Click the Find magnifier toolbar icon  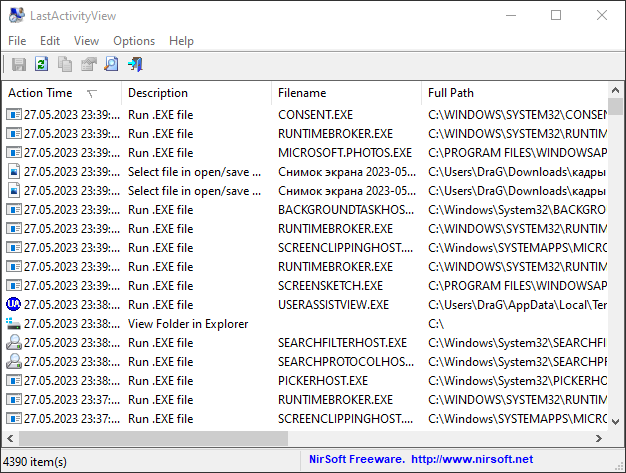coord(111,65)
